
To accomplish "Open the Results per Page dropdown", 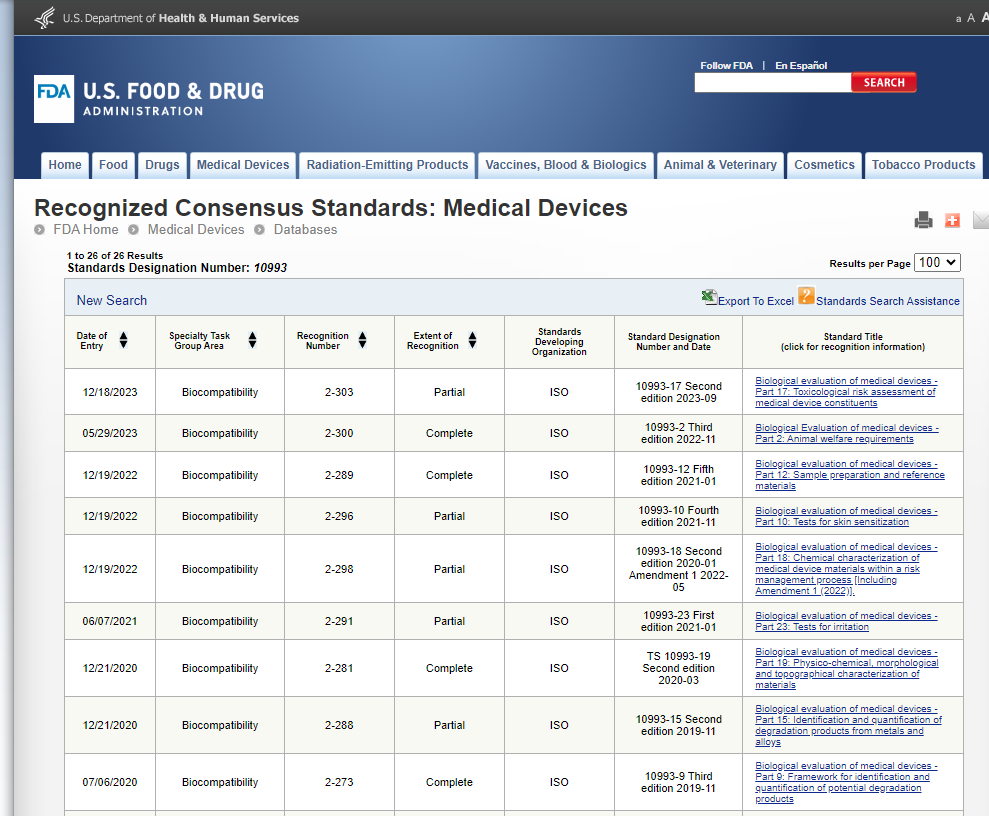I will coord(938,262).
